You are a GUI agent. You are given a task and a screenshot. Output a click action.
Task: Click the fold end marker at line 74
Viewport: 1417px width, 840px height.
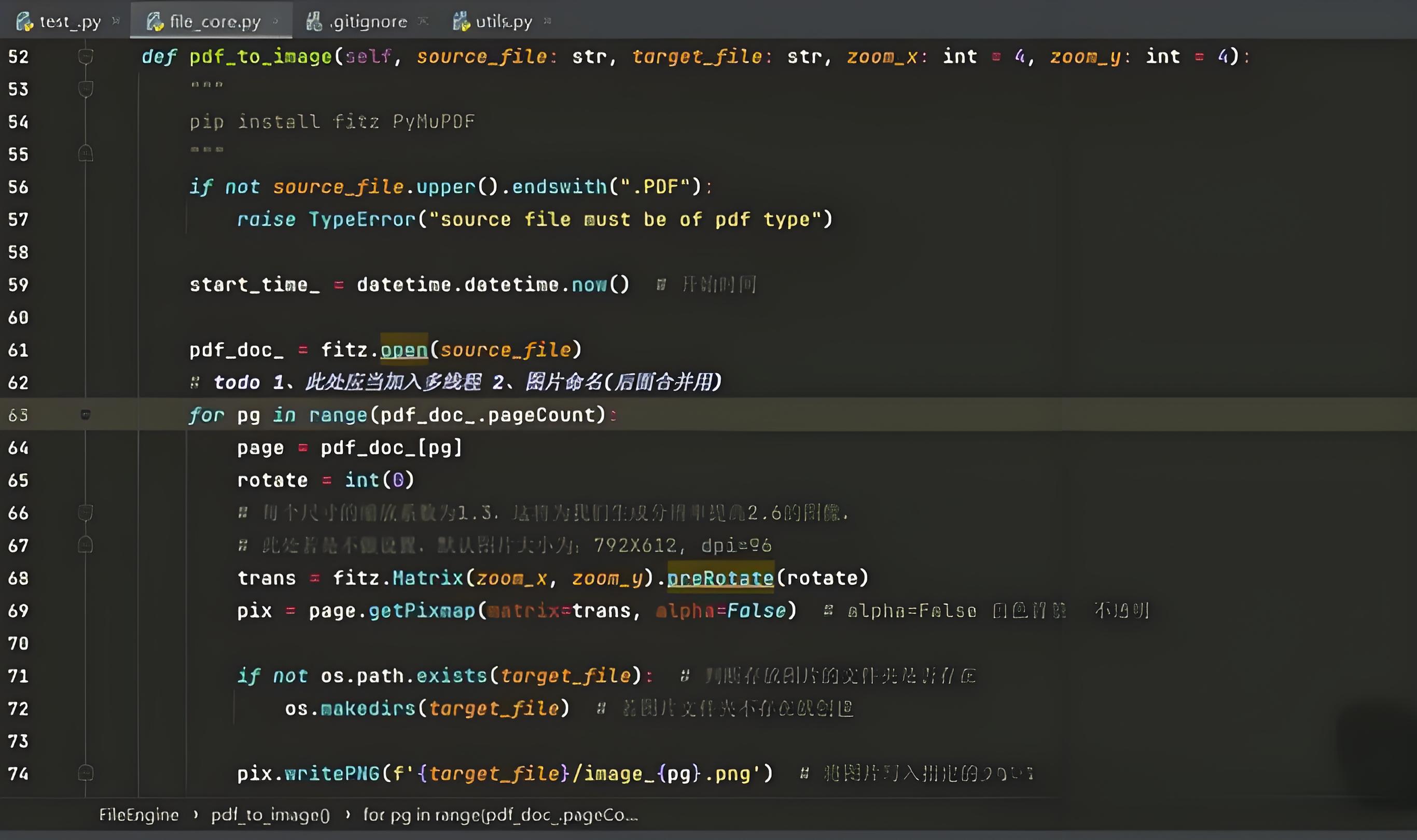[86, 773]
